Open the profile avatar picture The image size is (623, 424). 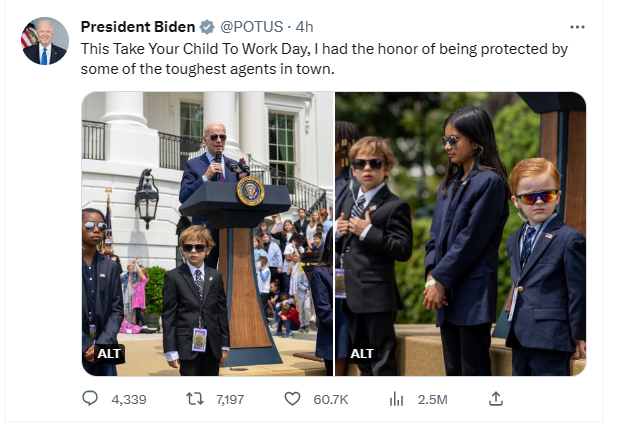(45, 42)
